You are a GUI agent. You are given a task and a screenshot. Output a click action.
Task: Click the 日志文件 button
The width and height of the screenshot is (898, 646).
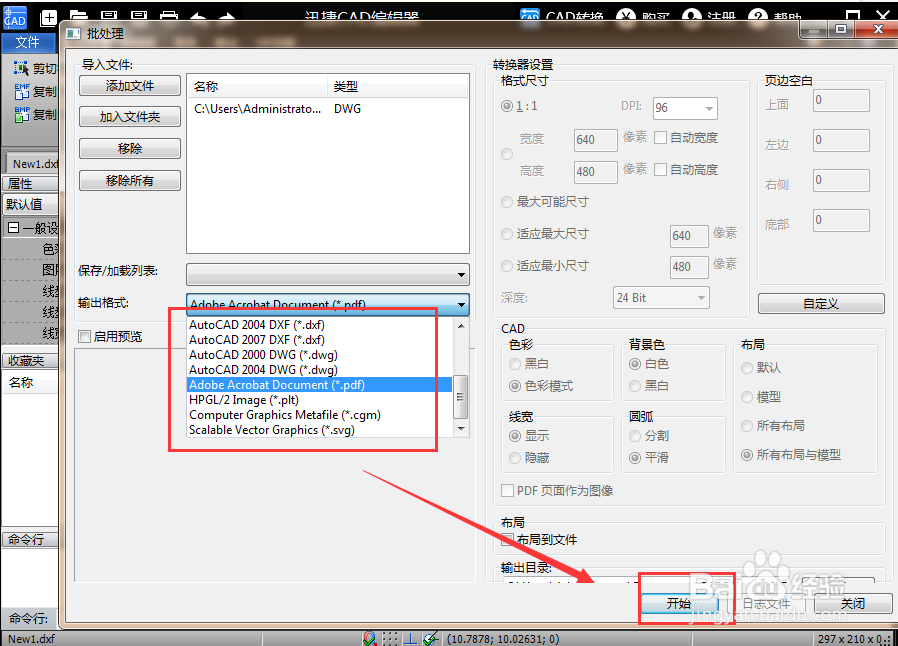click(x=766, y=604)
